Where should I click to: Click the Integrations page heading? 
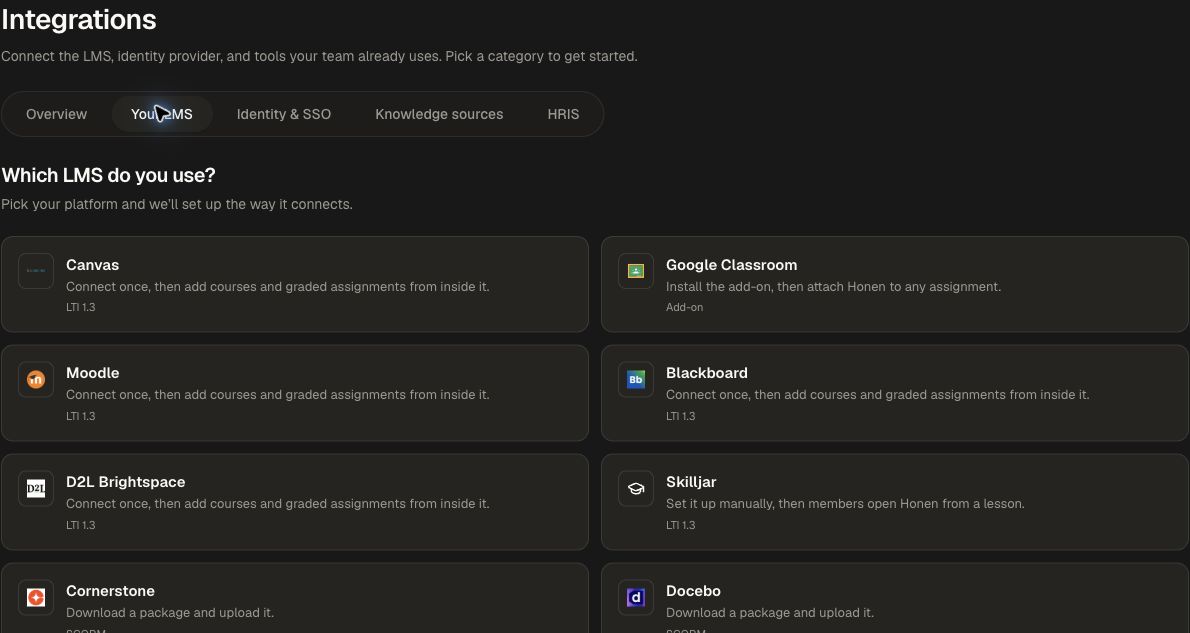click(79, 20)
